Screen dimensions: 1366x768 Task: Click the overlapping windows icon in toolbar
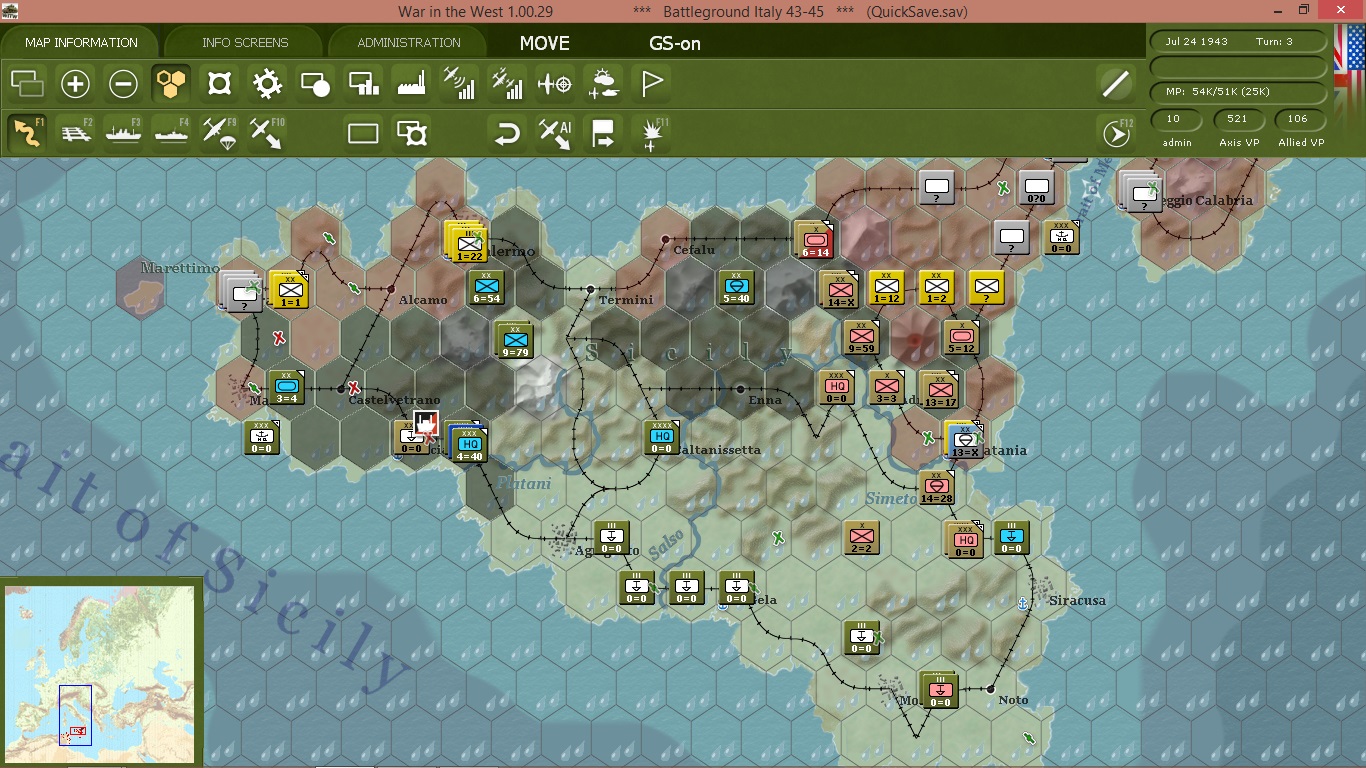(x=27, y=84)
